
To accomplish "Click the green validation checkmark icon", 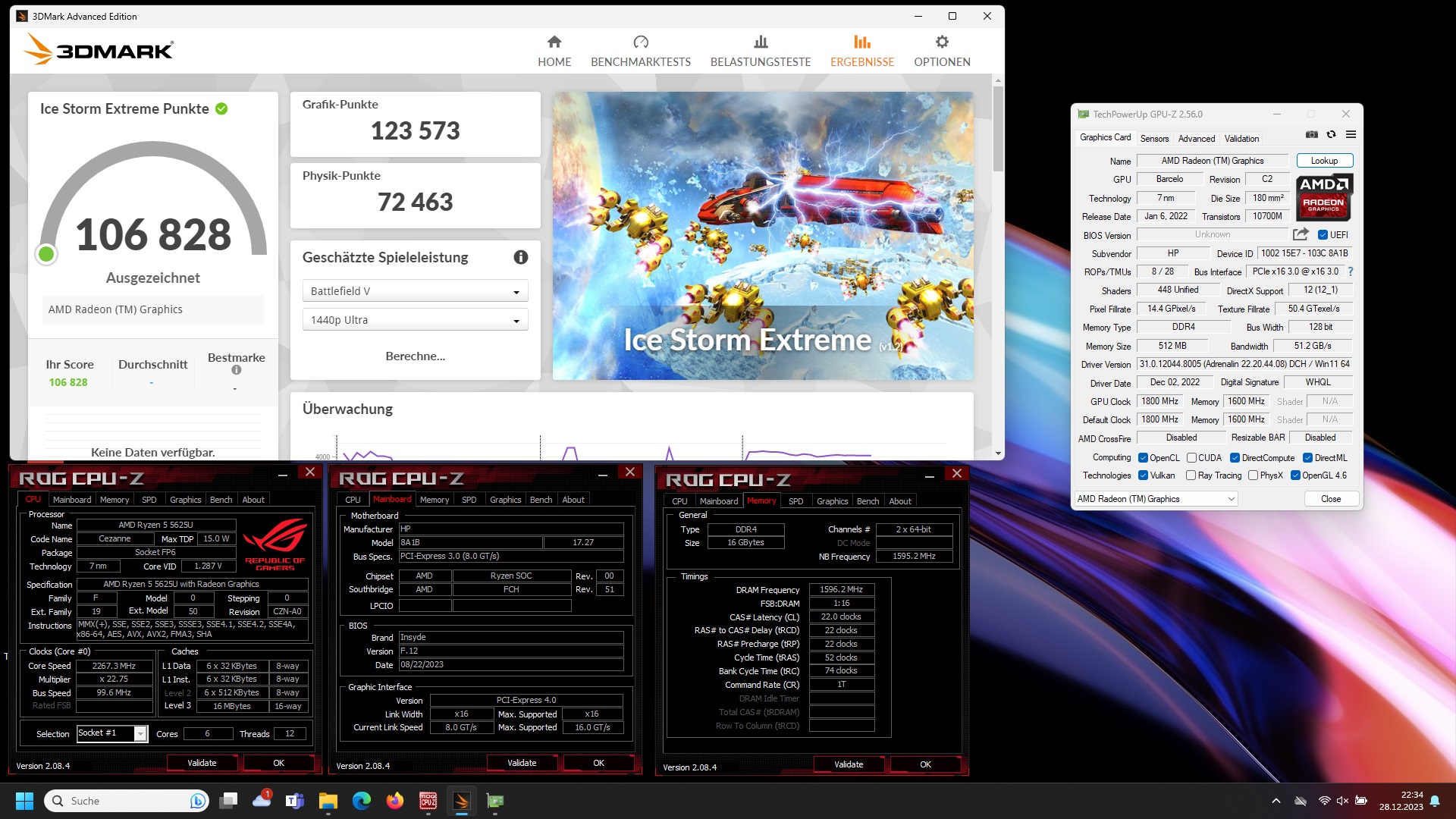I will coord(221,108).
